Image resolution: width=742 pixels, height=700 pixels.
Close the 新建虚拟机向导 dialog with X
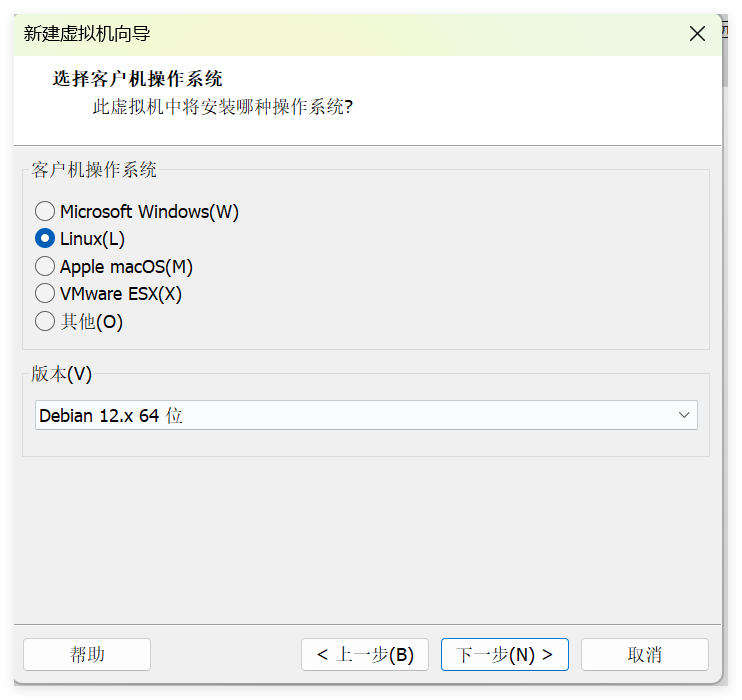pos(698,34)
